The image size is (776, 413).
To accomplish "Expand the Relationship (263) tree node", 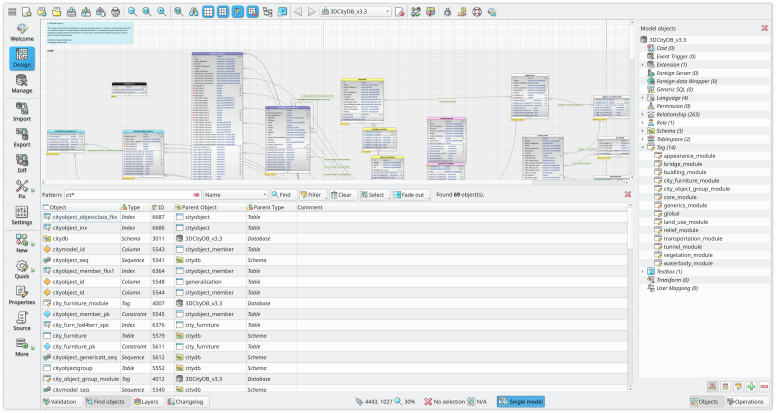I will pyautogui.click(x=643, y=114).
